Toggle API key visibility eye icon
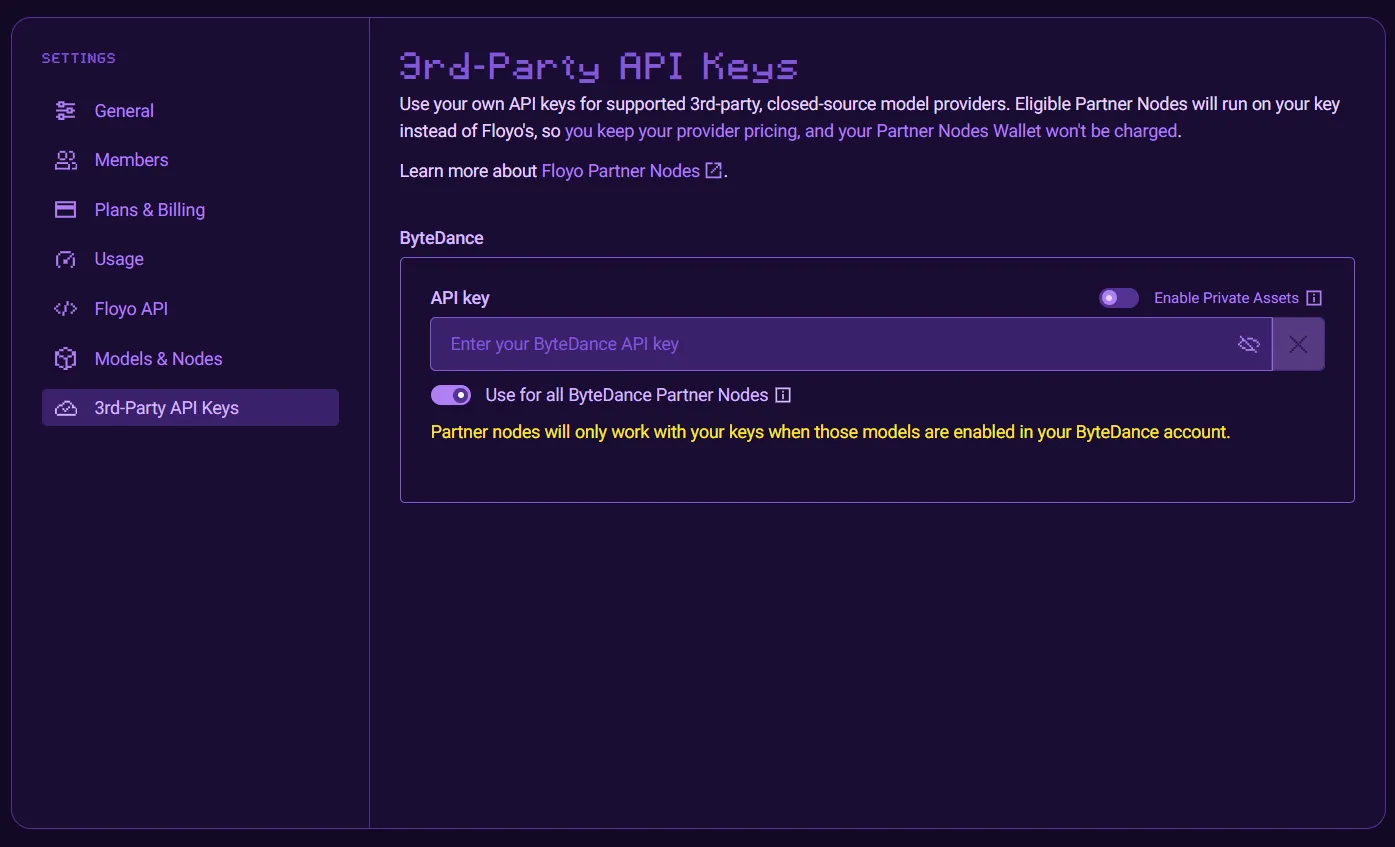Image resolution: width=1395 pixels, height=847 pixels. coord(1248,344)
